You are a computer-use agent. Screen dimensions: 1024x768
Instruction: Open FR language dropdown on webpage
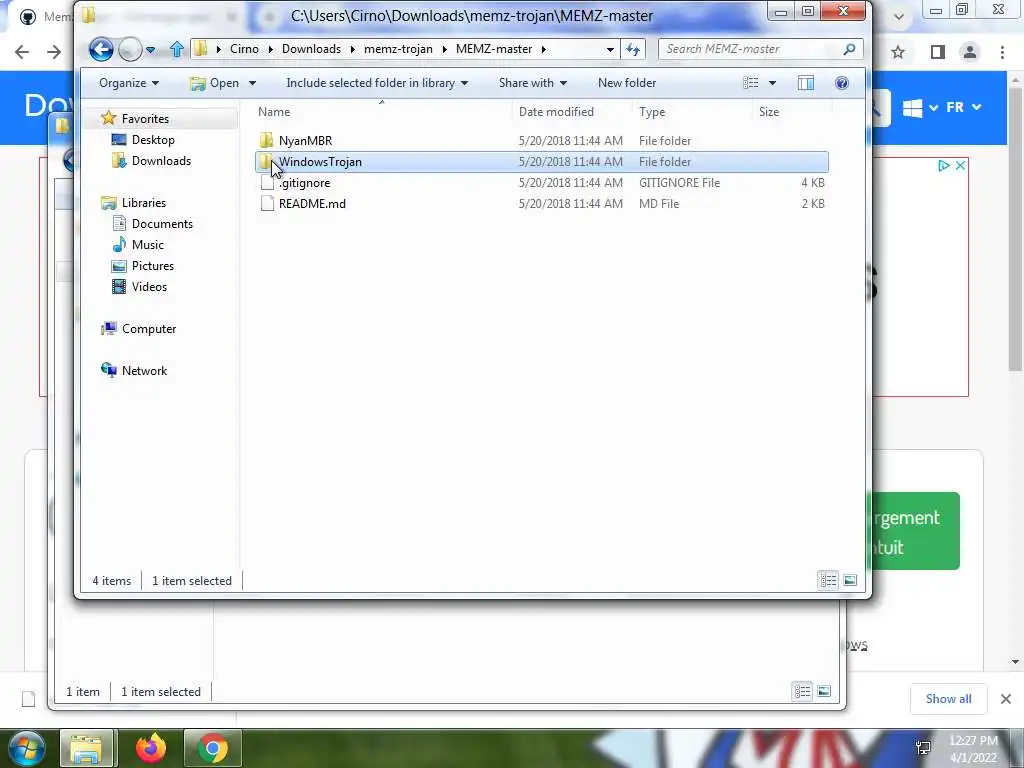point(964,107)
